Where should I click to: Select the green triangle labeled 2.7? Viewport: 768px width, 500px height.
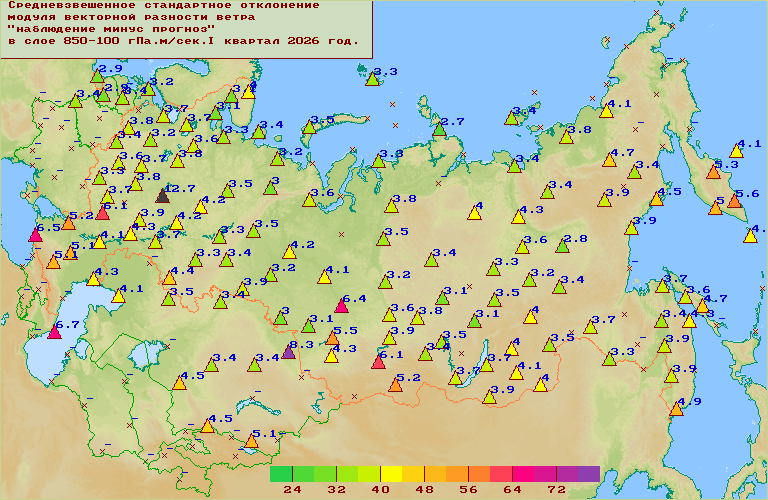[x=439, y=128]
